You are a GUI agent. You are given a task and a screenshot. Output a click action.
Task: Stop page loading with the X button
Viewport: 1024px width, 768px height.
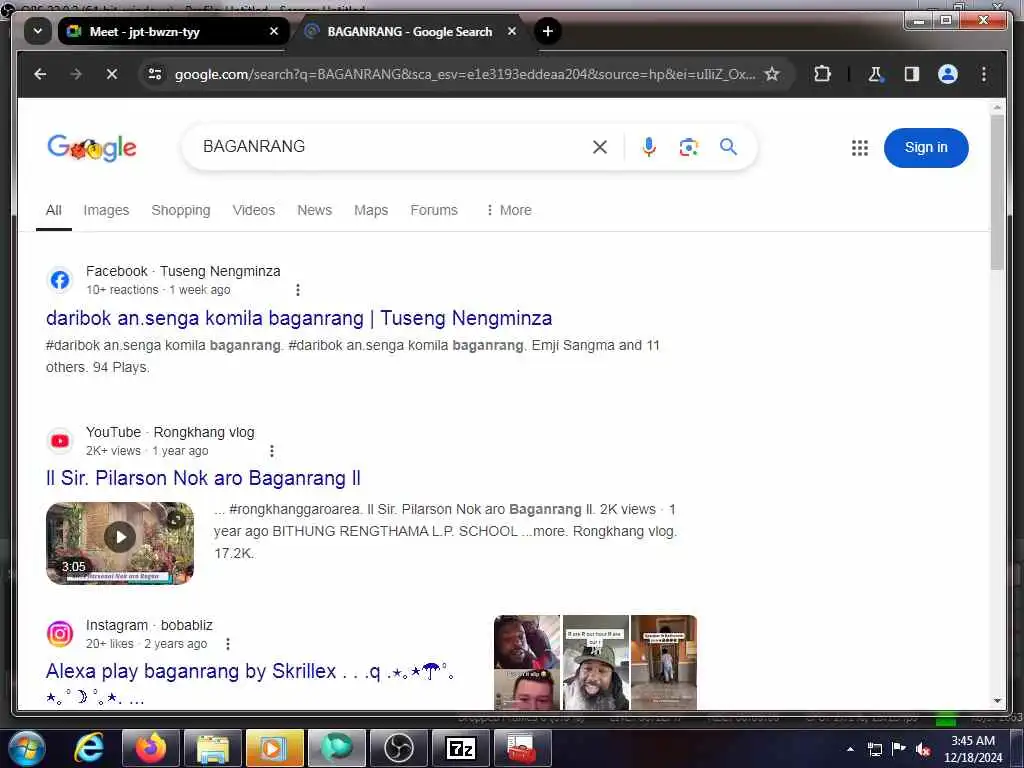(x=112, y=74)
